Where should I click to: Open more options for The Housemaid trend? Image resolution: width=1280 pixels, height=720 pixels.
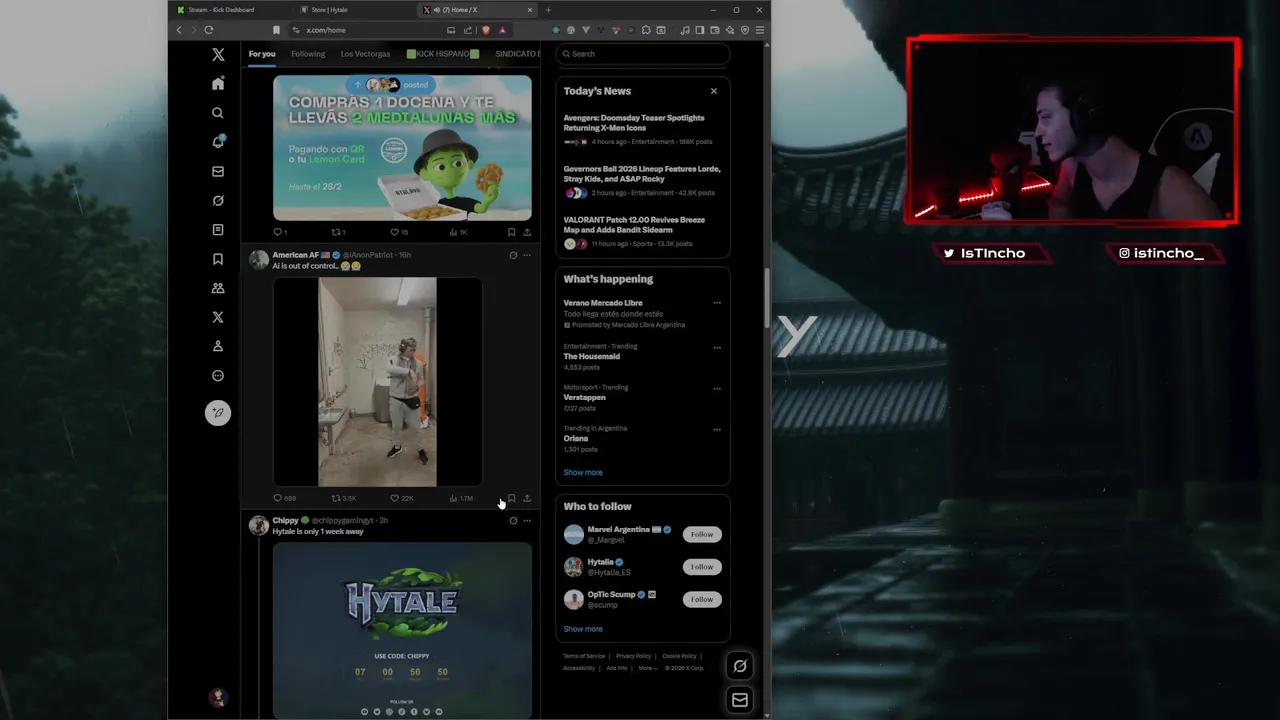click(x=717, y=348)
